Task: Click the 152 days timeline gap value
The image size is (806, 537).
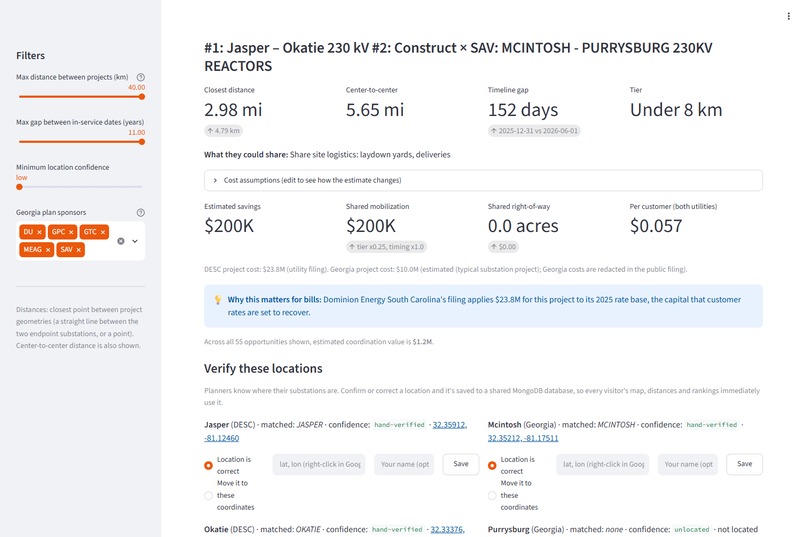Action: 523,110
